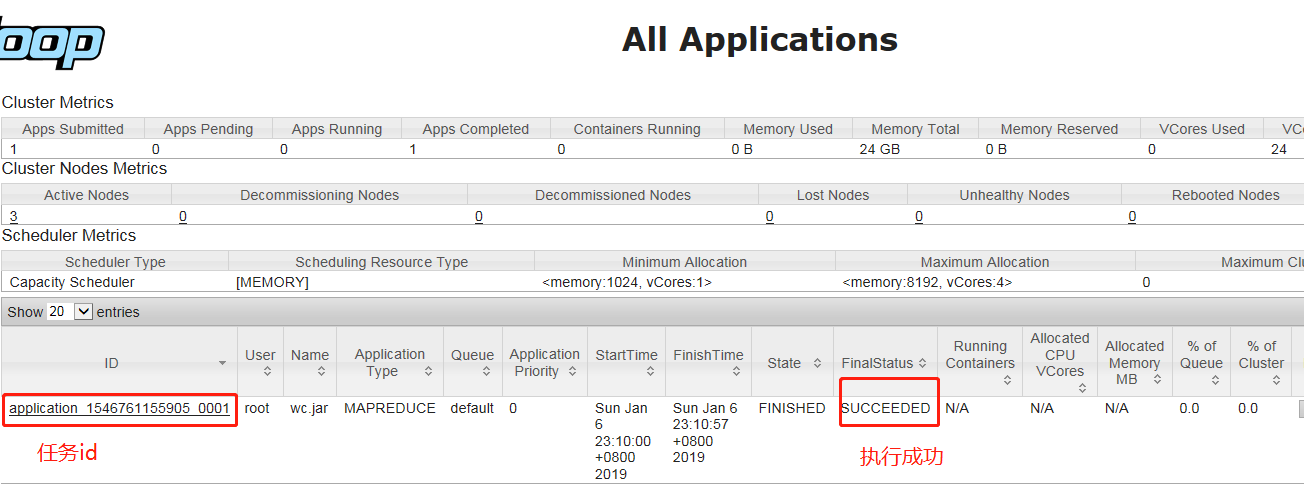Screen dimensions: 1304x484
Task: Click the Cluster Nodes Metrics section title
Action: tap(85, 168)
